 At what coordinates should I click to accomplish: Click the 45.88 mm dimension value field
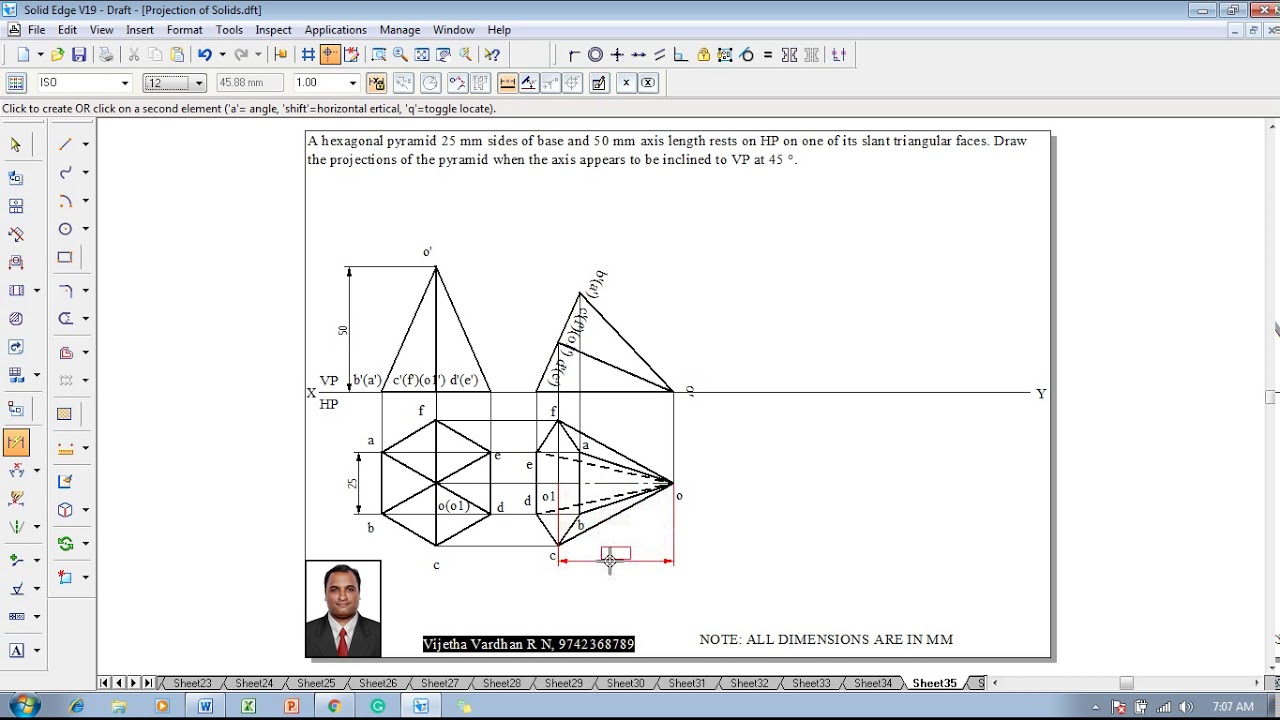point(250,83)
